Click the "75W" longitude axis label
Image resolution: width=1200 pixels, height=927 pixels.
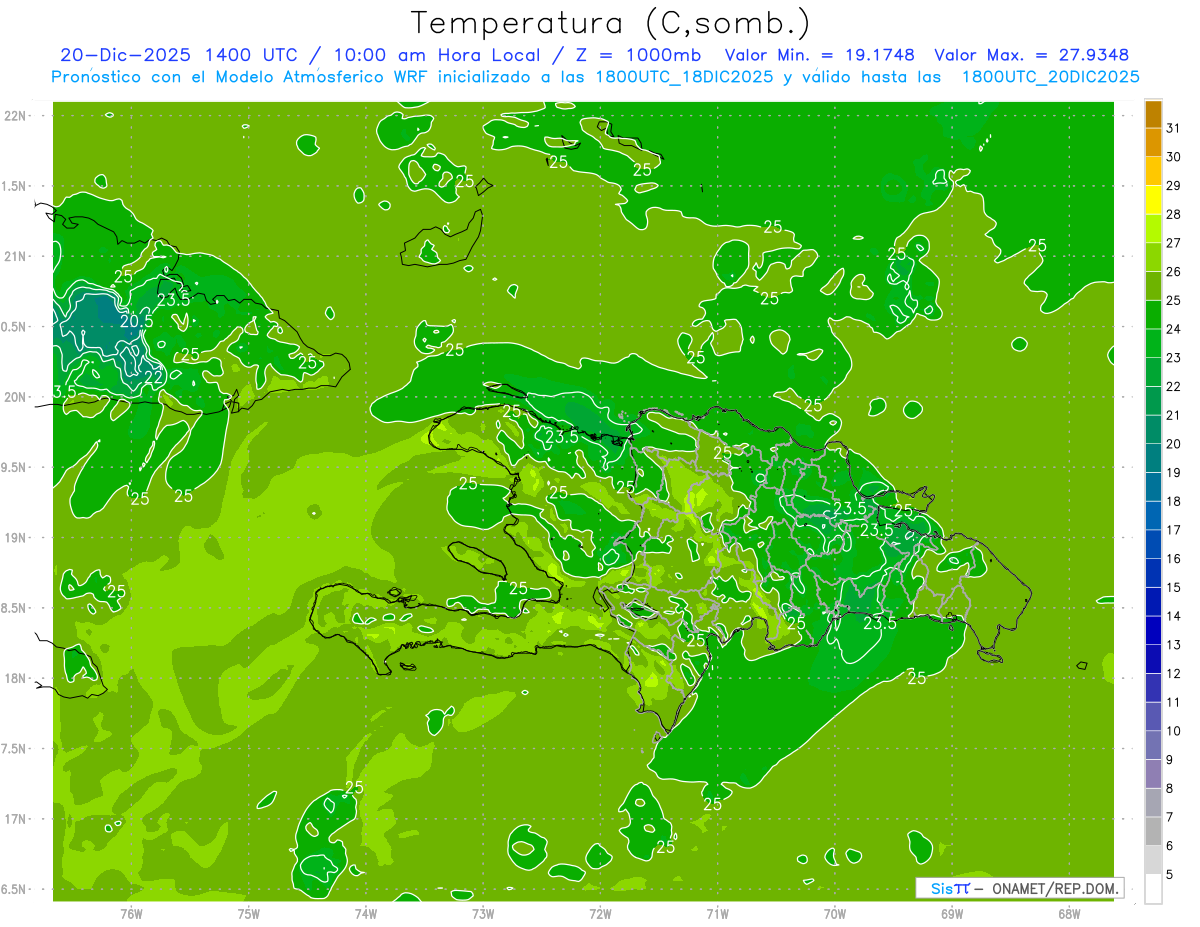[x=249, y=914]
